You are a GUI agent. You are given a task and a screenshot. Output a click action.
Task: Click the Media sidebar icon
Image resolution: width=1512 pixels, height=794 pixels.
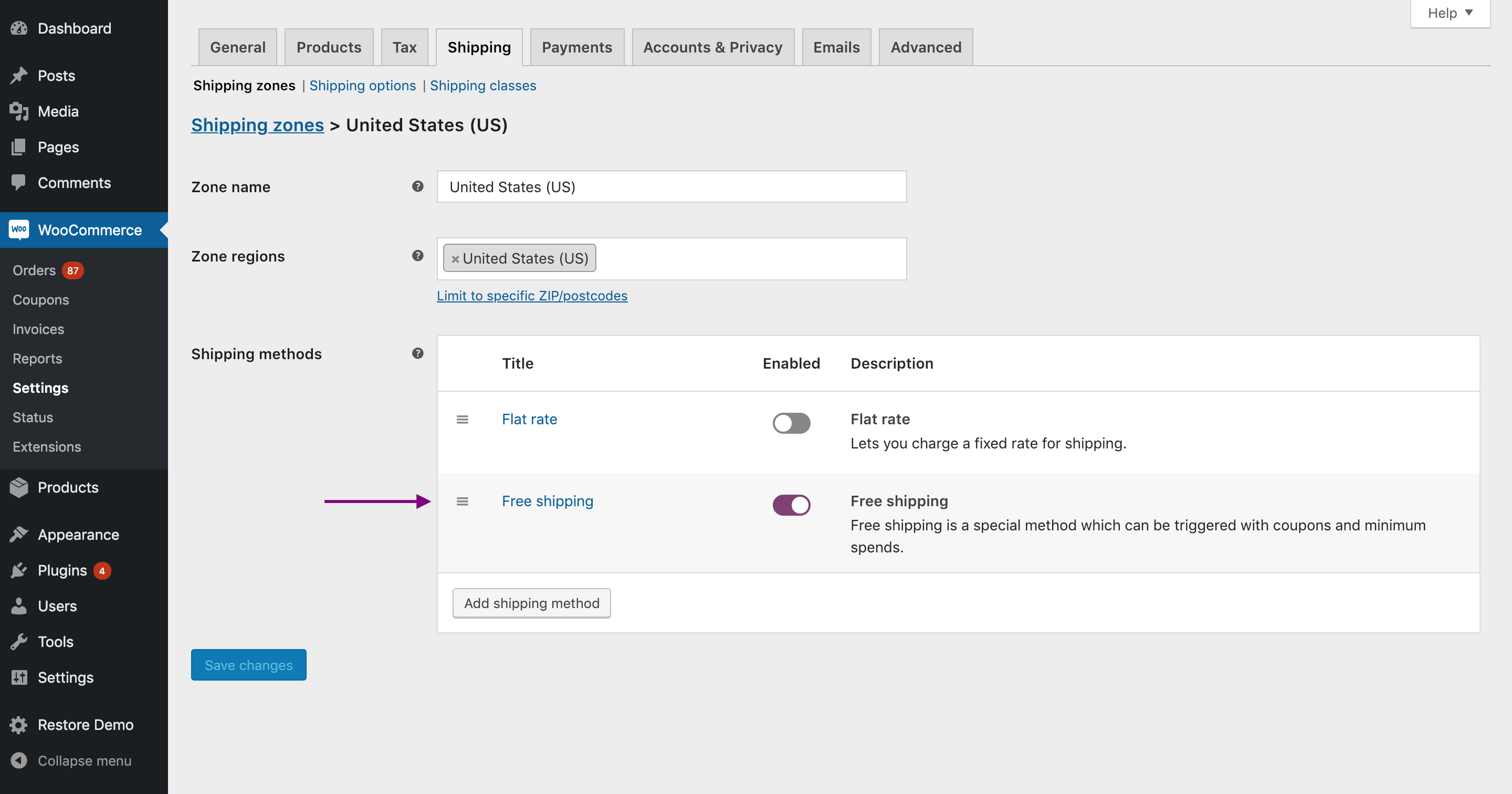click(x=18, y=111)
